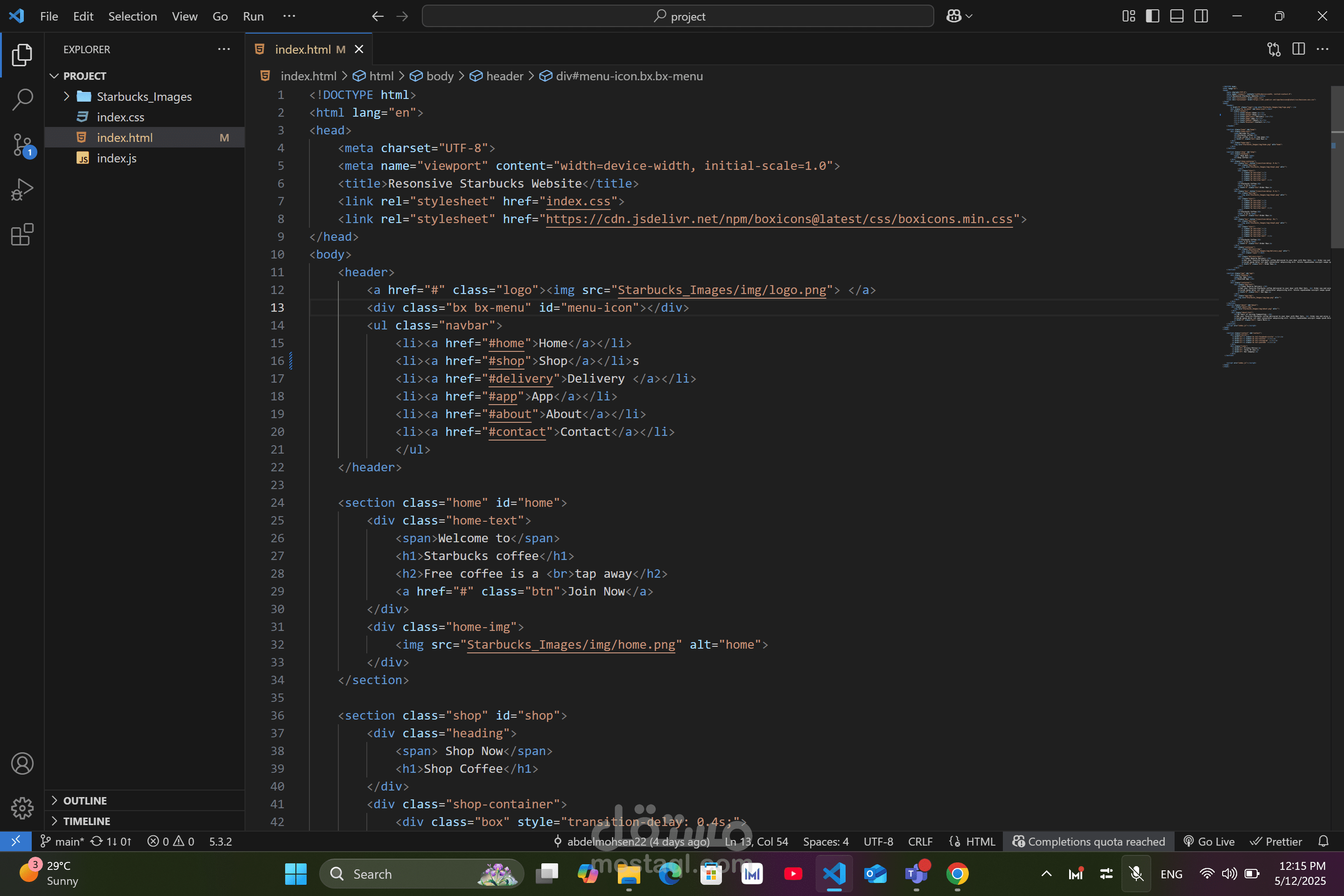
Task: Open the Selection menu
Action: coord(132,16)
